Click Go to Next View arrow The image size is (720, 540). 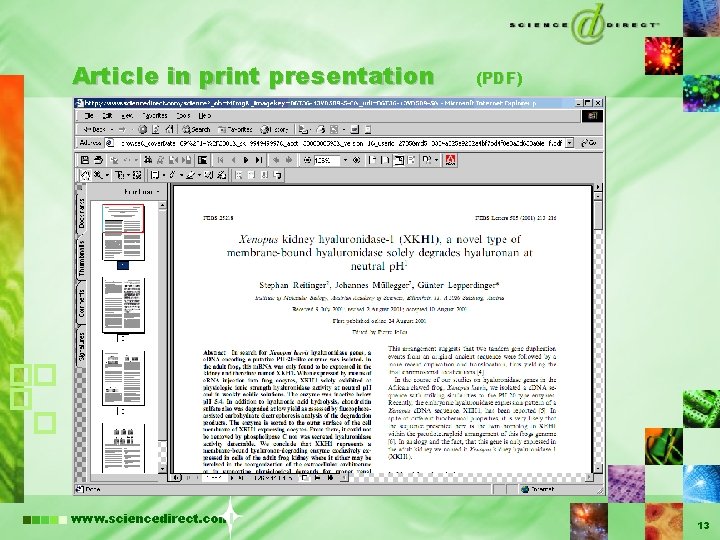pos(289,160)
